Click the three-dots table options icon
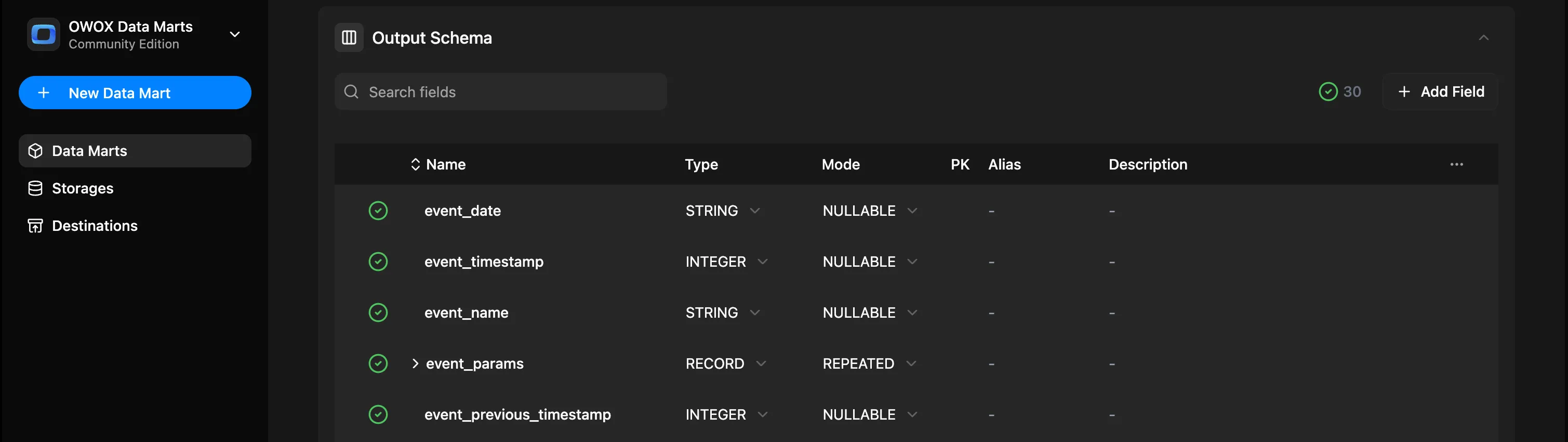The height and width of the screenshot is (442, 1568). click(x=1456, y=164)
